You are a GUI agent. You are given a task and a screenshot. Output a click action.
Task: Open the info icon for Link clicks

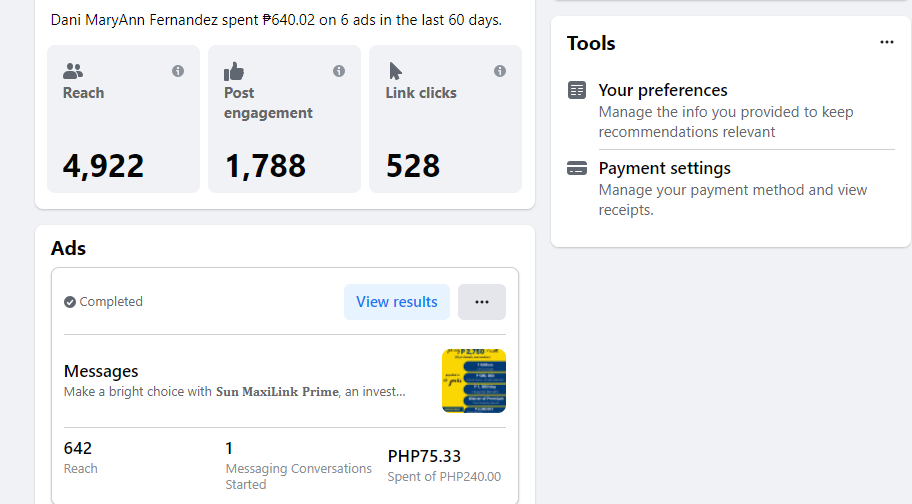point(500,71)
